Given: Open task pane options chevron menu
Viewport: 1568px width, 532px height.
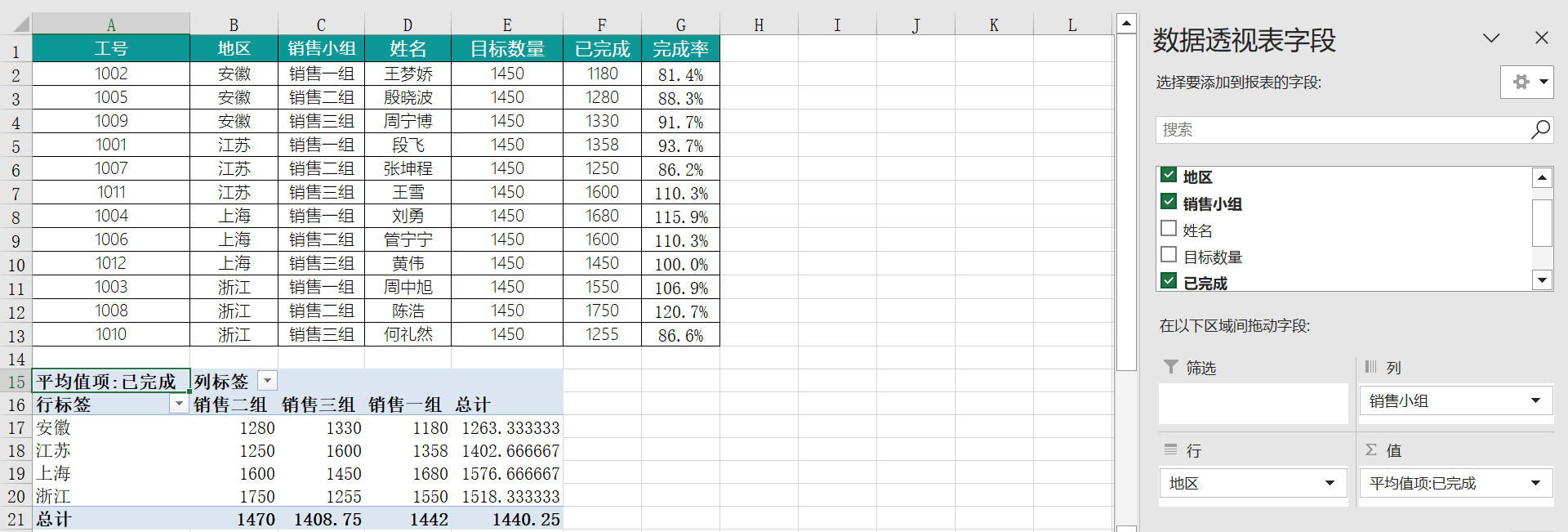Looking at the screenshot, I should point(1491,38).
